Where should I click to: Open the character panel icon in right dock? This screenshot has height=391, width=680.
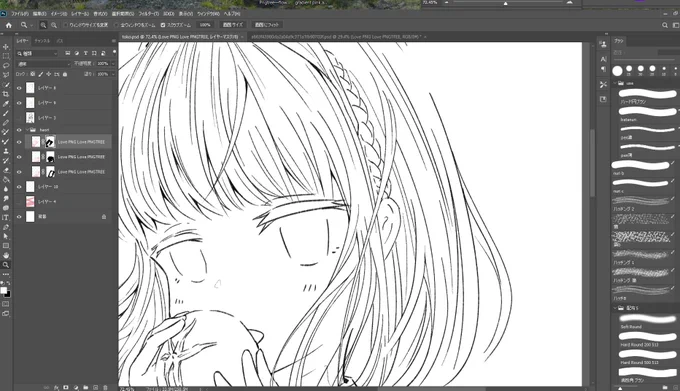[603, 59]
